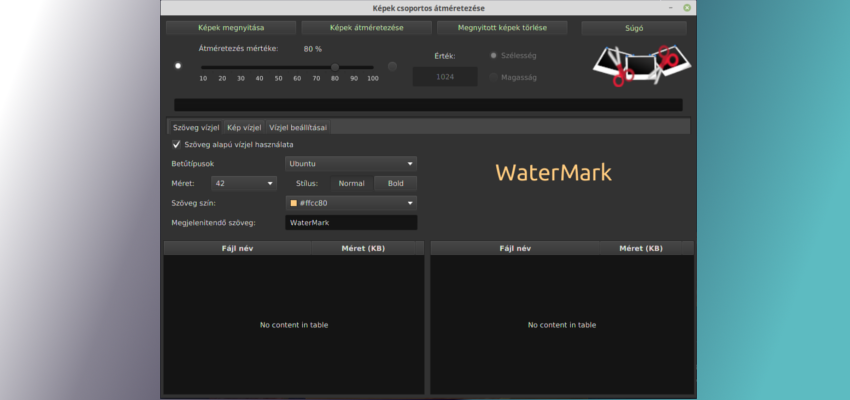Expand the Méret size dropdown
Image resolution: width=850 pixels, height=400 pixels.
click(x=244, y=183)
